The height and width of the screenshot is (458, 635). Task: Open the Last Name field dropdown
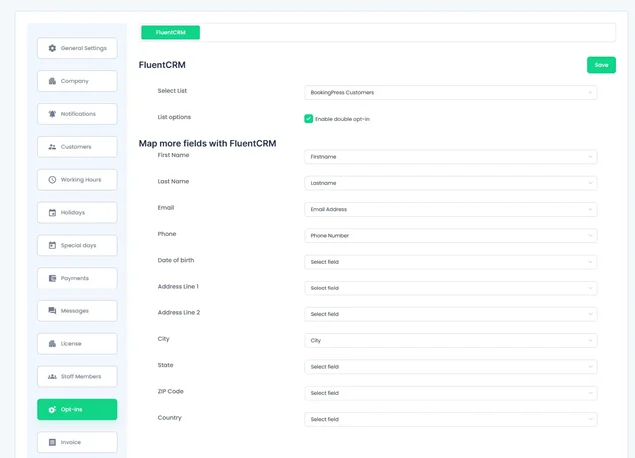point(451,183)
